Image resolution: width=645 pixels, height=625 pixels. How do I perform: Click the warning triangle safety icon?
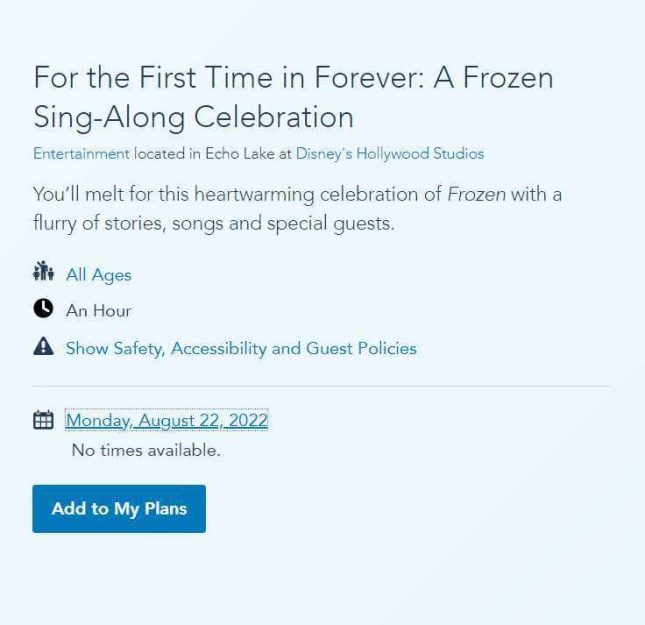(43, 346)
